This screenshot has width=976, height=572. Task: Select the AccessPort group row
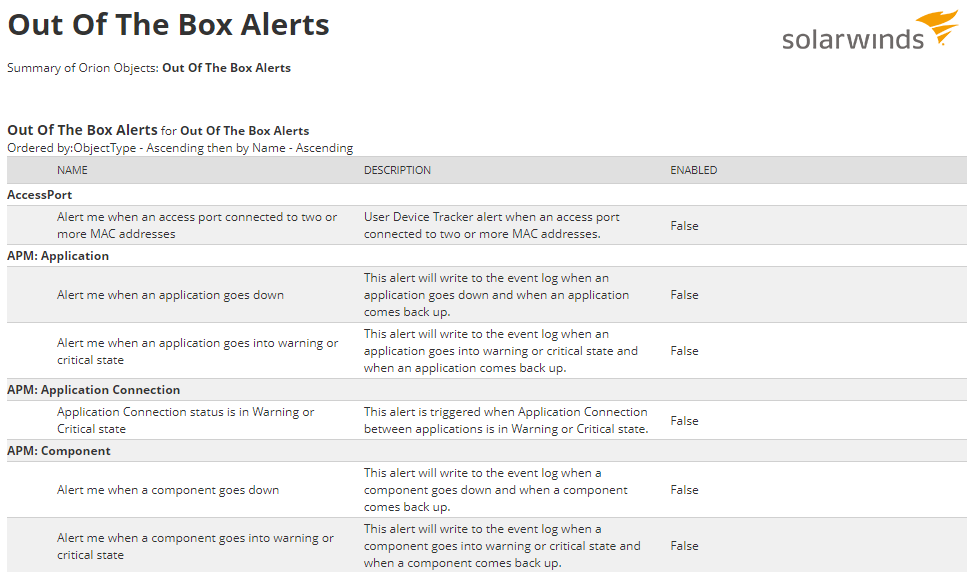pos(487,195)
